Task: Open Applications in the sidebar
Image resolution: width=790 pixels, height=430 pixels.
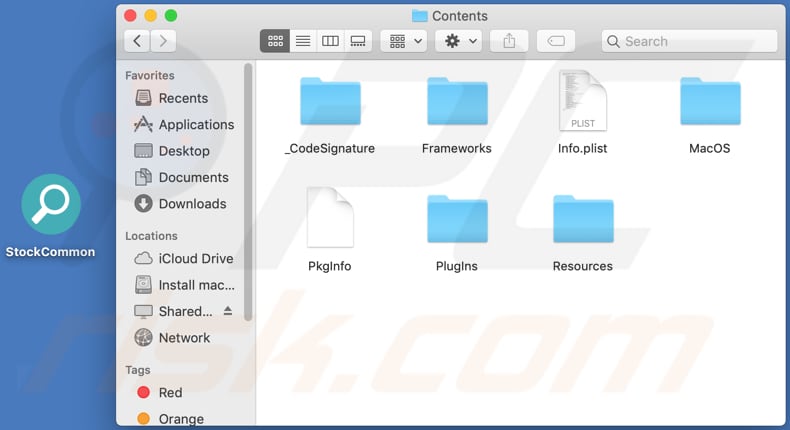Action: point(195,125)
